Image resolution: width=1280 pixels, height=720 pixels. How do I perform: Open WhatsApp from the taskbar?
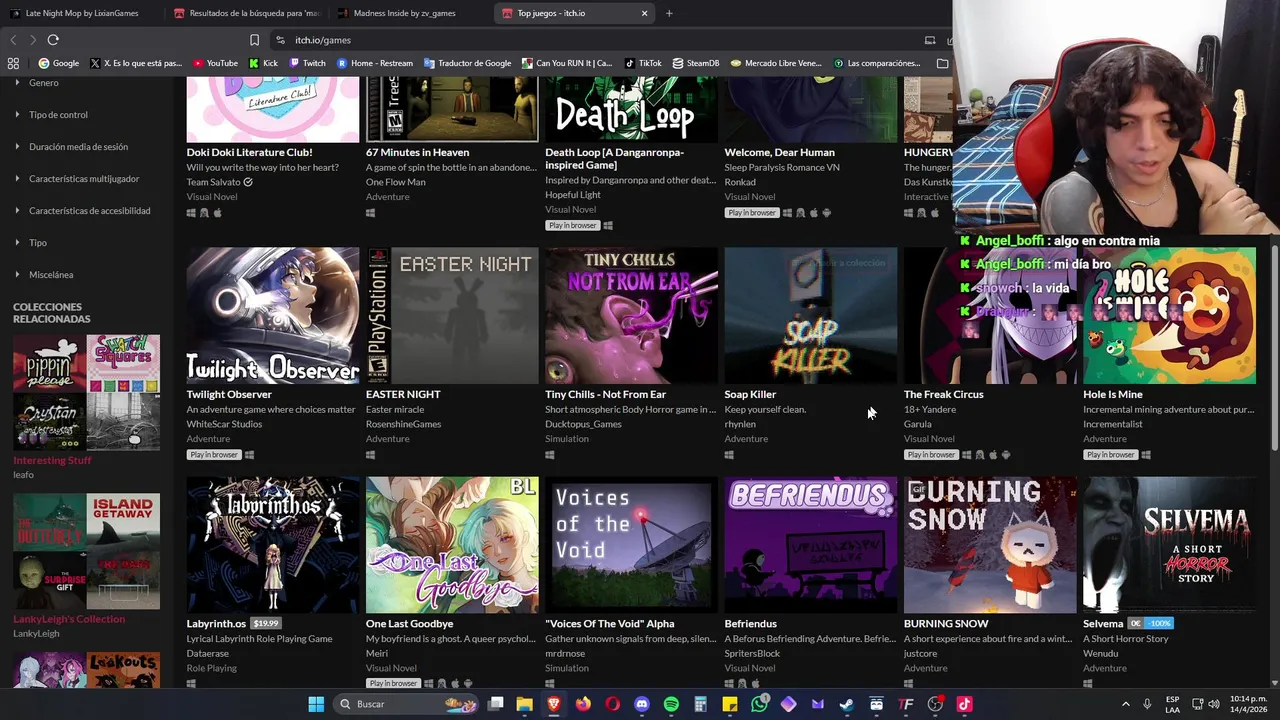(759, 704)
